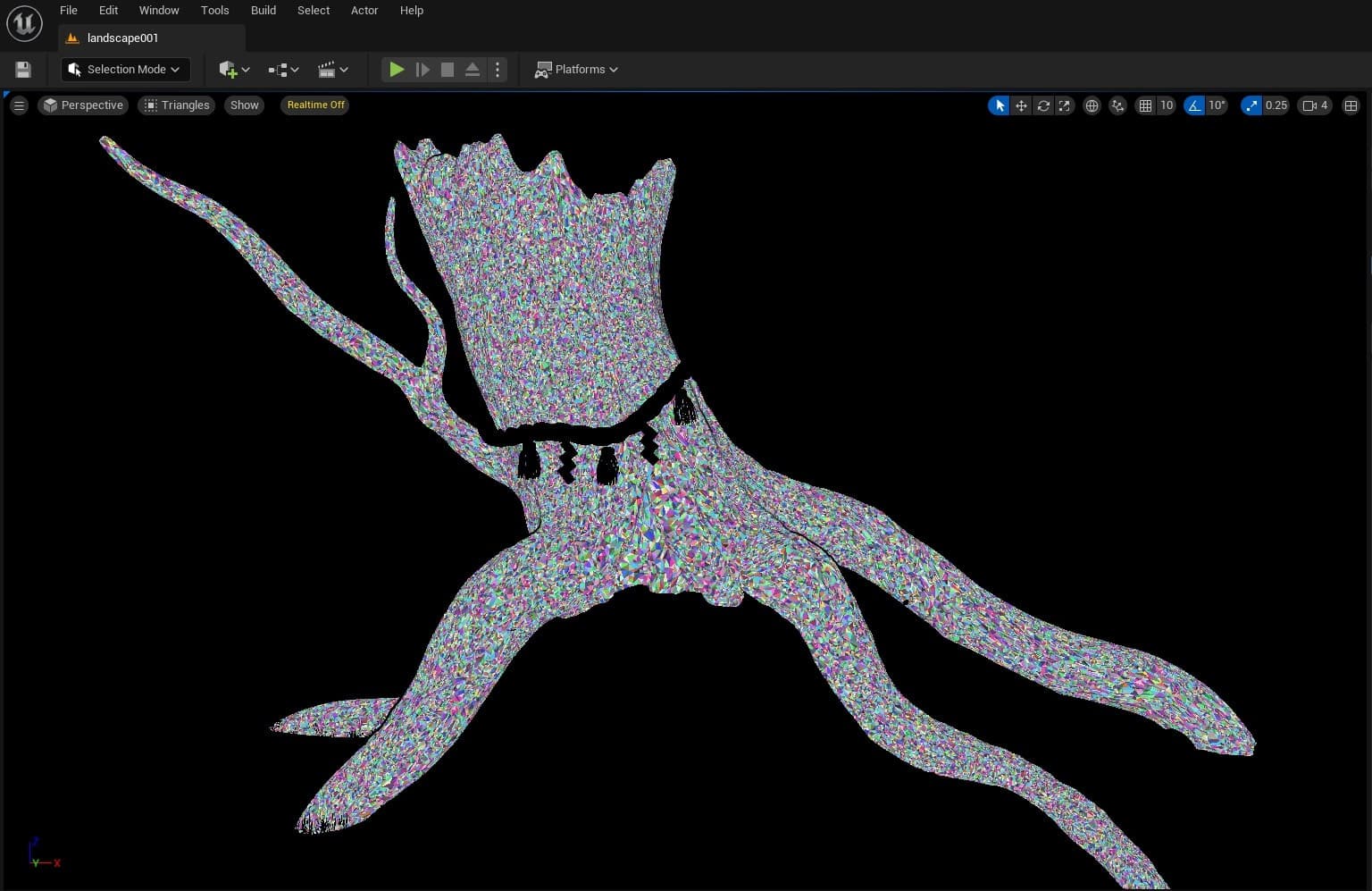Image resolution: width=1372 pixels, height=891 pixels.
Task: Toggle rotation angle snapping
Action: [x=1194, y=105]
